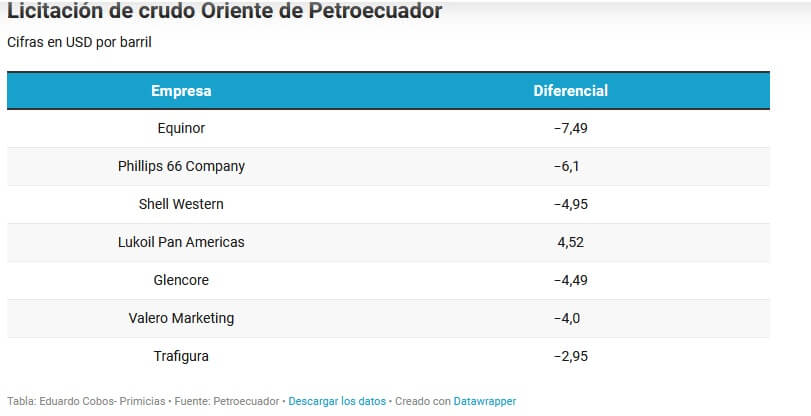This screenshot has height=416, width=811.
Task: Click the Empresa column header
Action: click(181, 91)
